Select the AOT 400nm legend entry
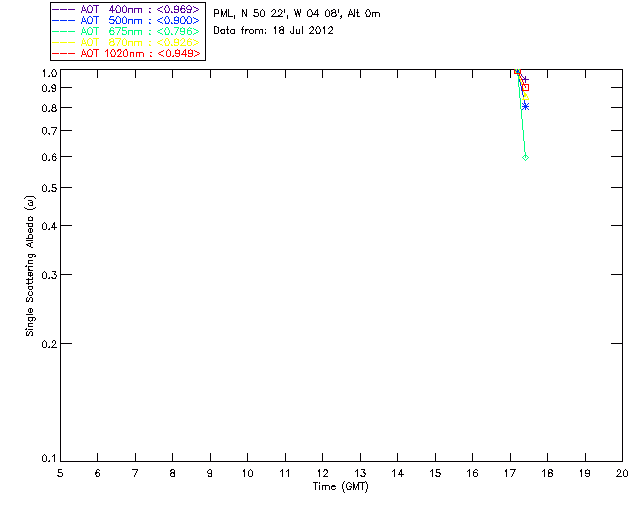640x512 pixels. (126, 9)
